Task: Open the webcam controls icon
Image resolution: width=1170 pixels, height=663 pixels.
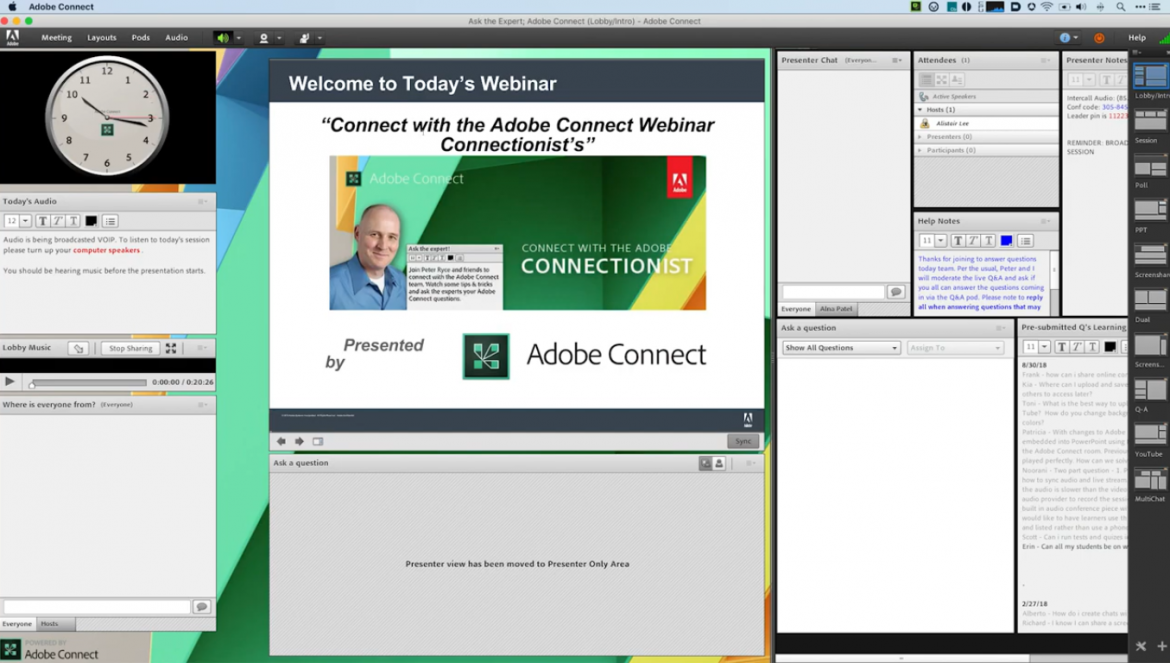Action: 264,38
